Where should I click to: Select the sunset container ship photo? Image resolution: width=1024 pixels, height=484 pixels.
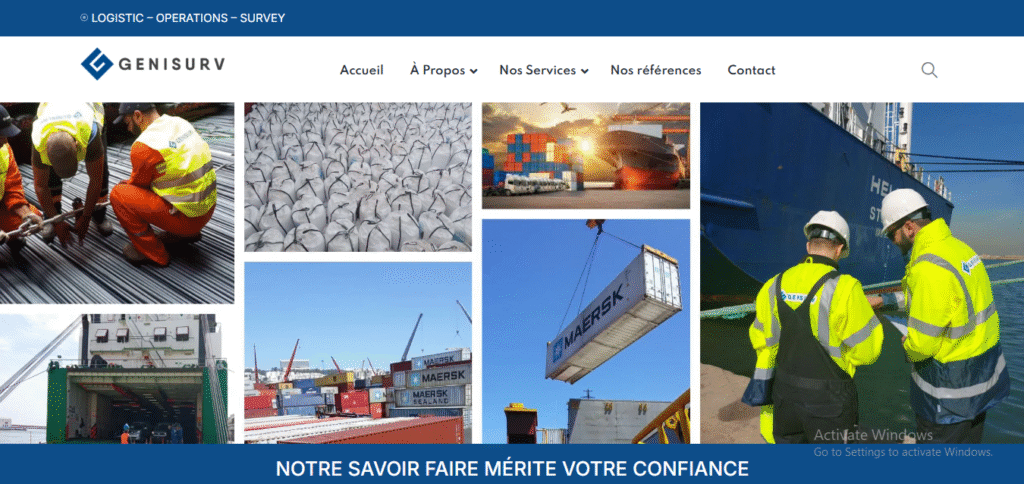pos(586,155)
